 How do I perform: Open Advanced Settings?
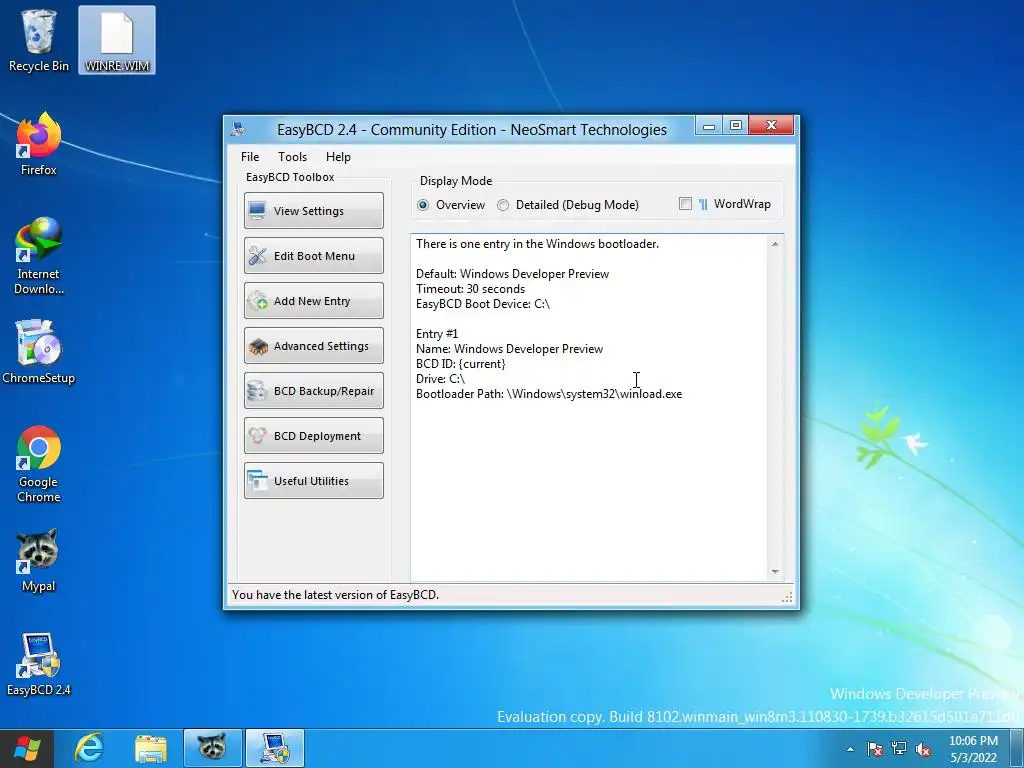313,345
